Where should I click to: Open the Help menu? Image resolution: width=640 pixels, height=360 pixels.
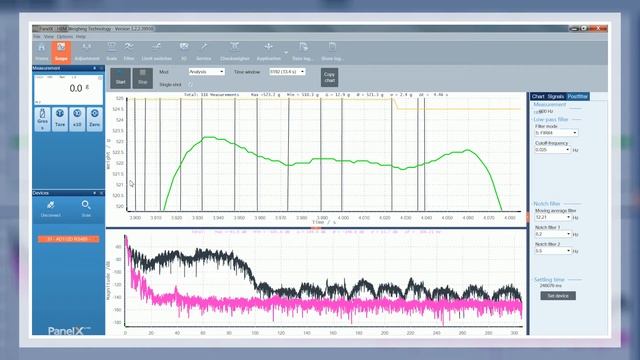coord(80,36)
